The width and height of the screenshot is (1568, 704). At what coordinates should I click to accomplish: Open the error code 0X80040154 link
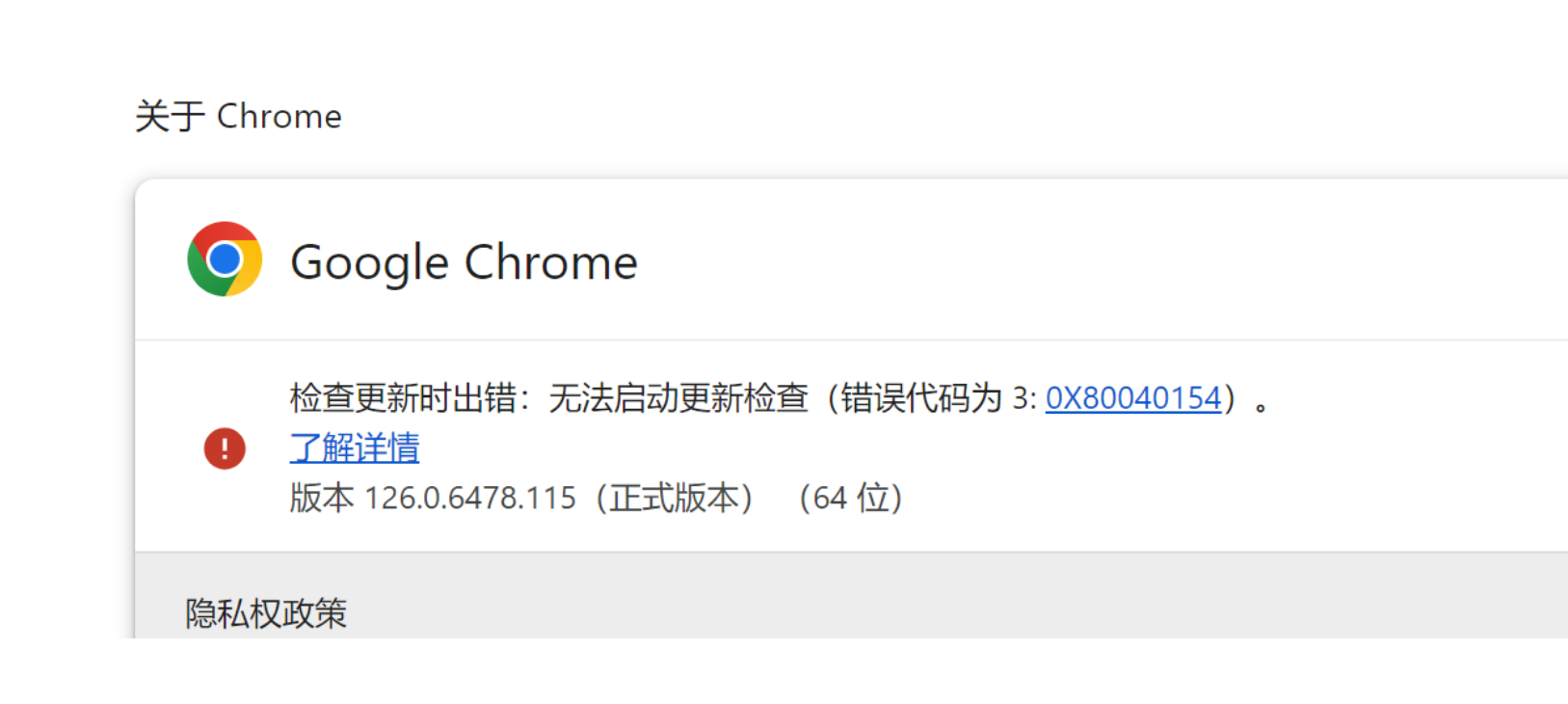click(1132, 398)
